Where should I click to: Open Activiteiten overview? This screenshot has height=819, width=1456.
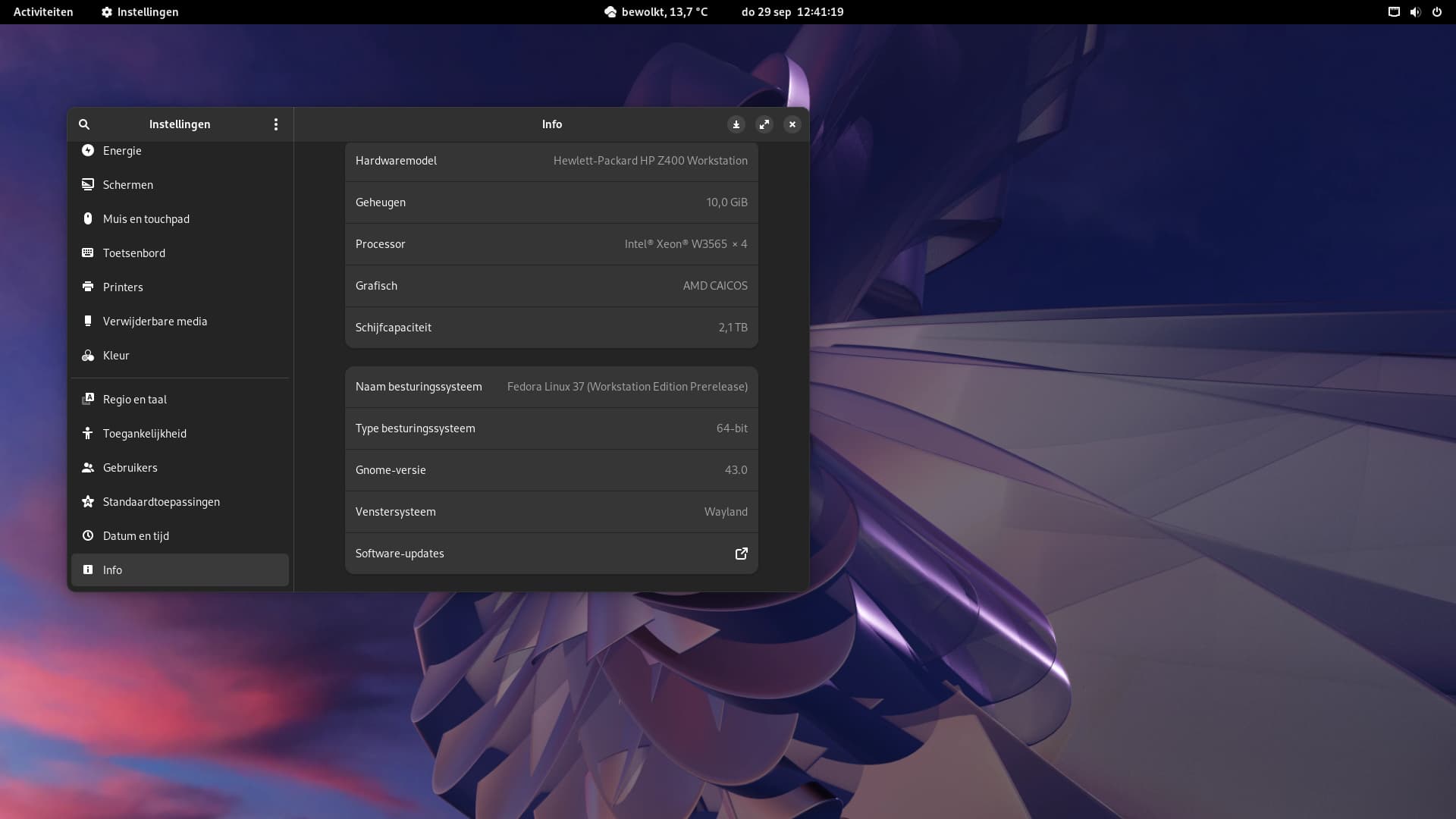click(x=43, y=12)
